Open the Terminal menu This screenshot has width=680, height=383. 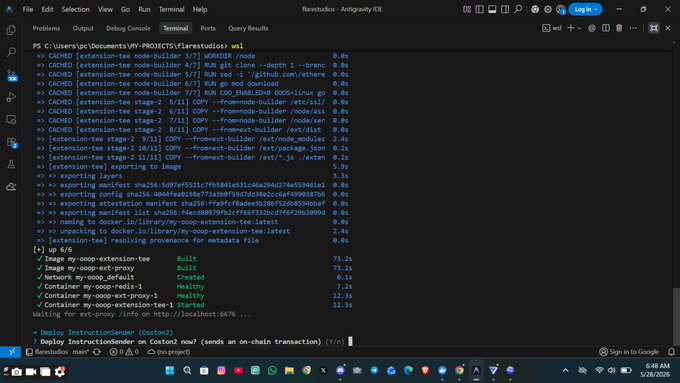pos(171,9)
